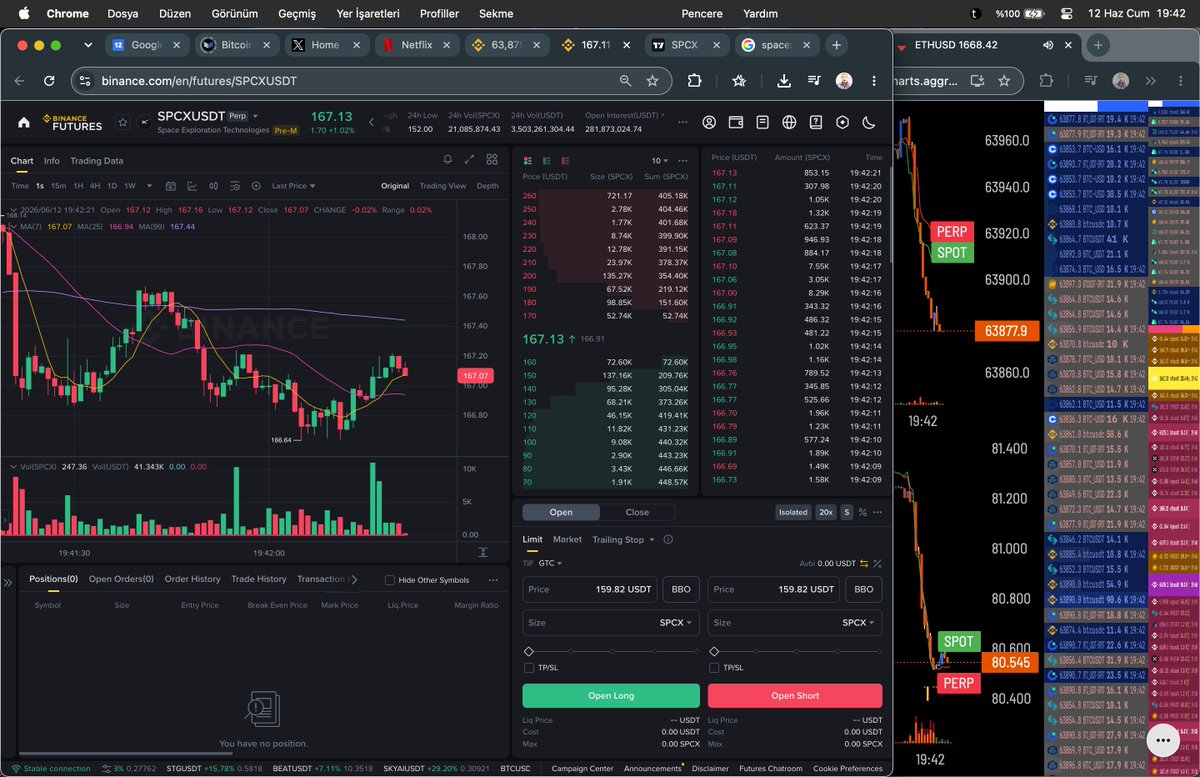The height and width of the screenshot is (777, 1200).
Task: Open candlestick chart style icon
Action: click(213, 186)
